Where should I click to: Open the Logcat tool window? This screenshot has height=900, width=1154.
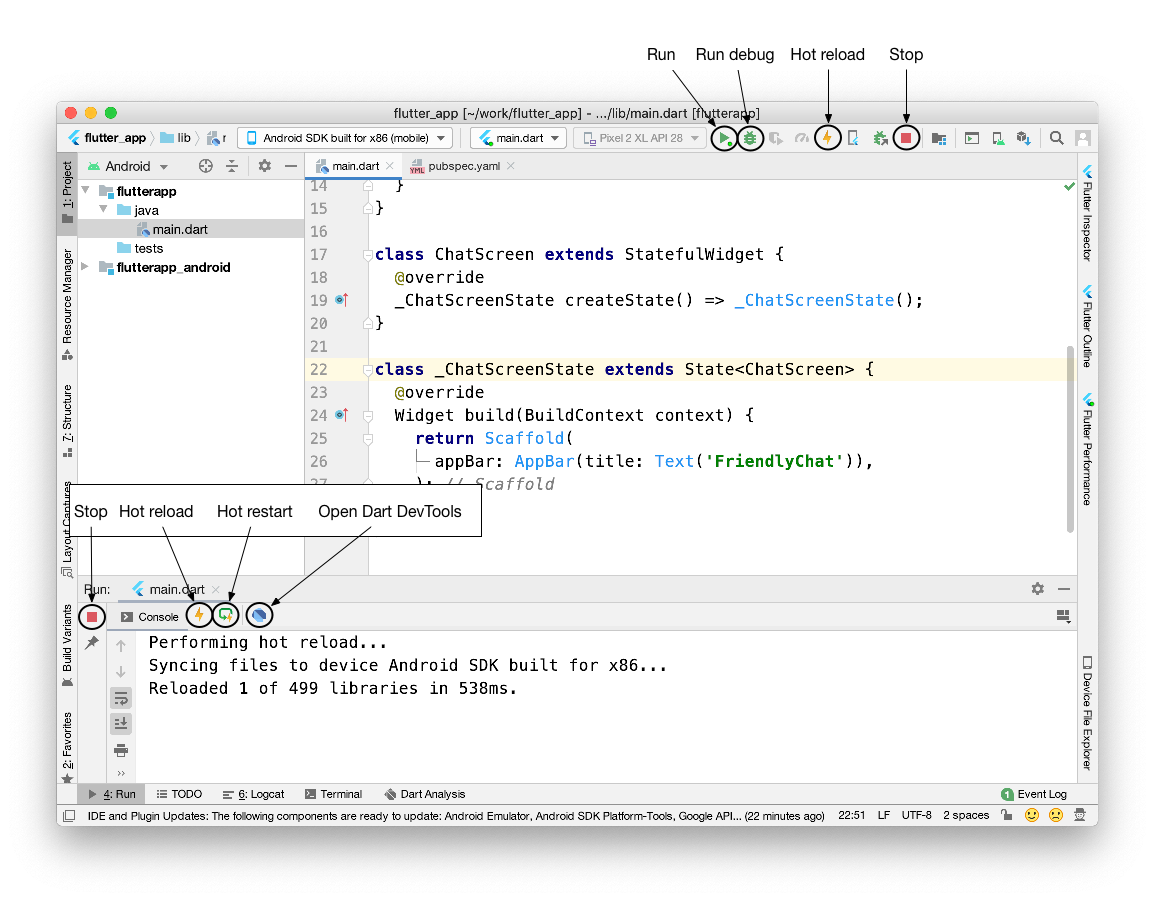[253, 793]
